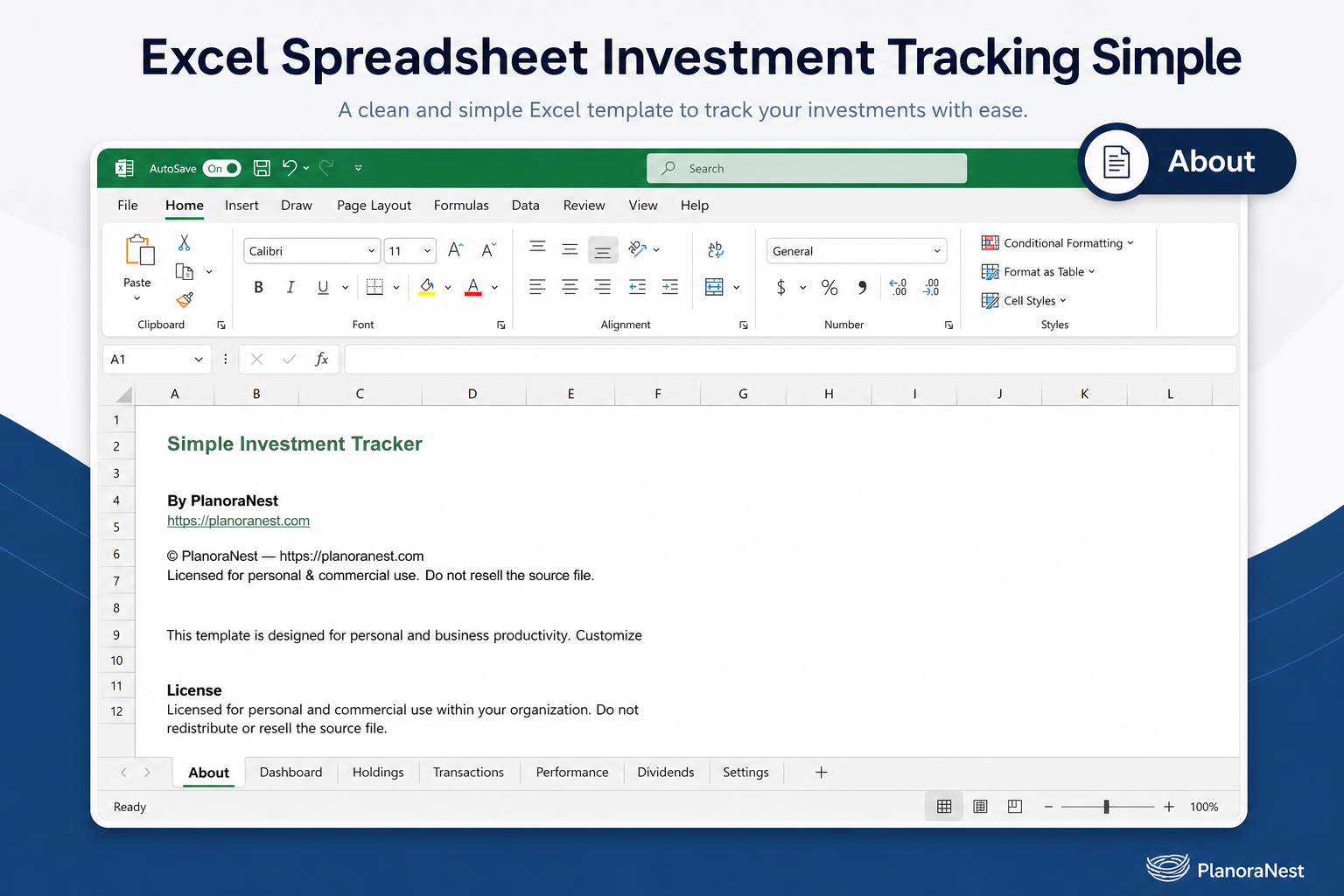Open the planoranest.com hyperlink
The height and width of the screenshot is (896, 1344).
click(238, 521)
